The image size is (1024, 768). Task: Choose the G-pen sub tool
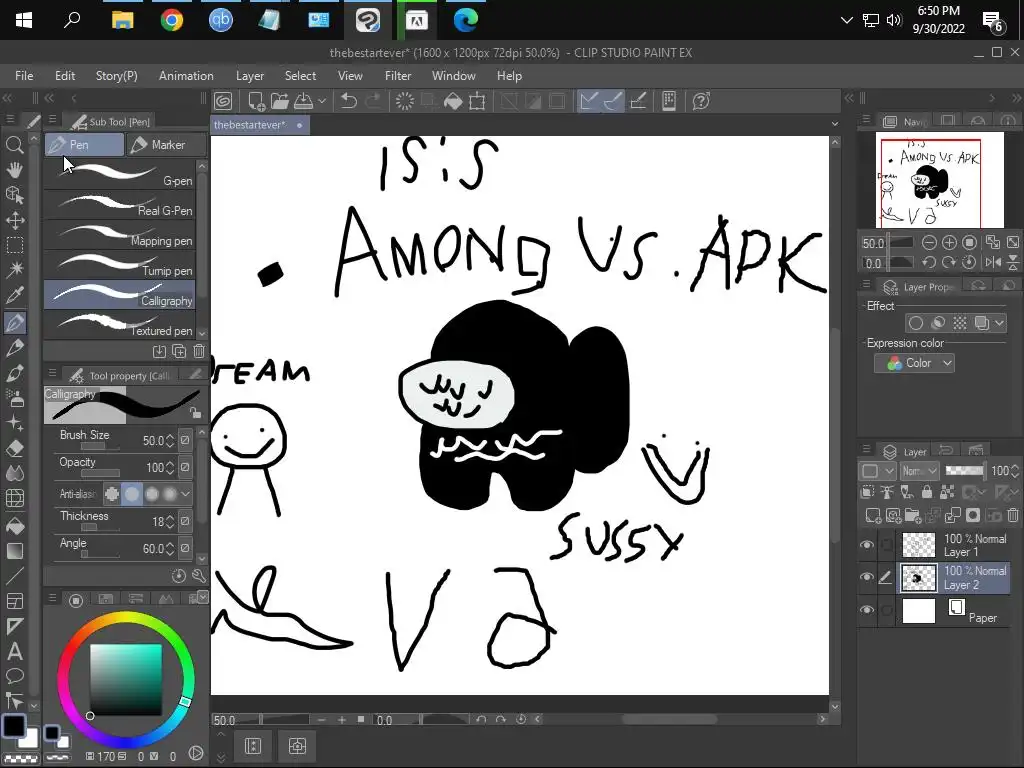click(120, 175)
